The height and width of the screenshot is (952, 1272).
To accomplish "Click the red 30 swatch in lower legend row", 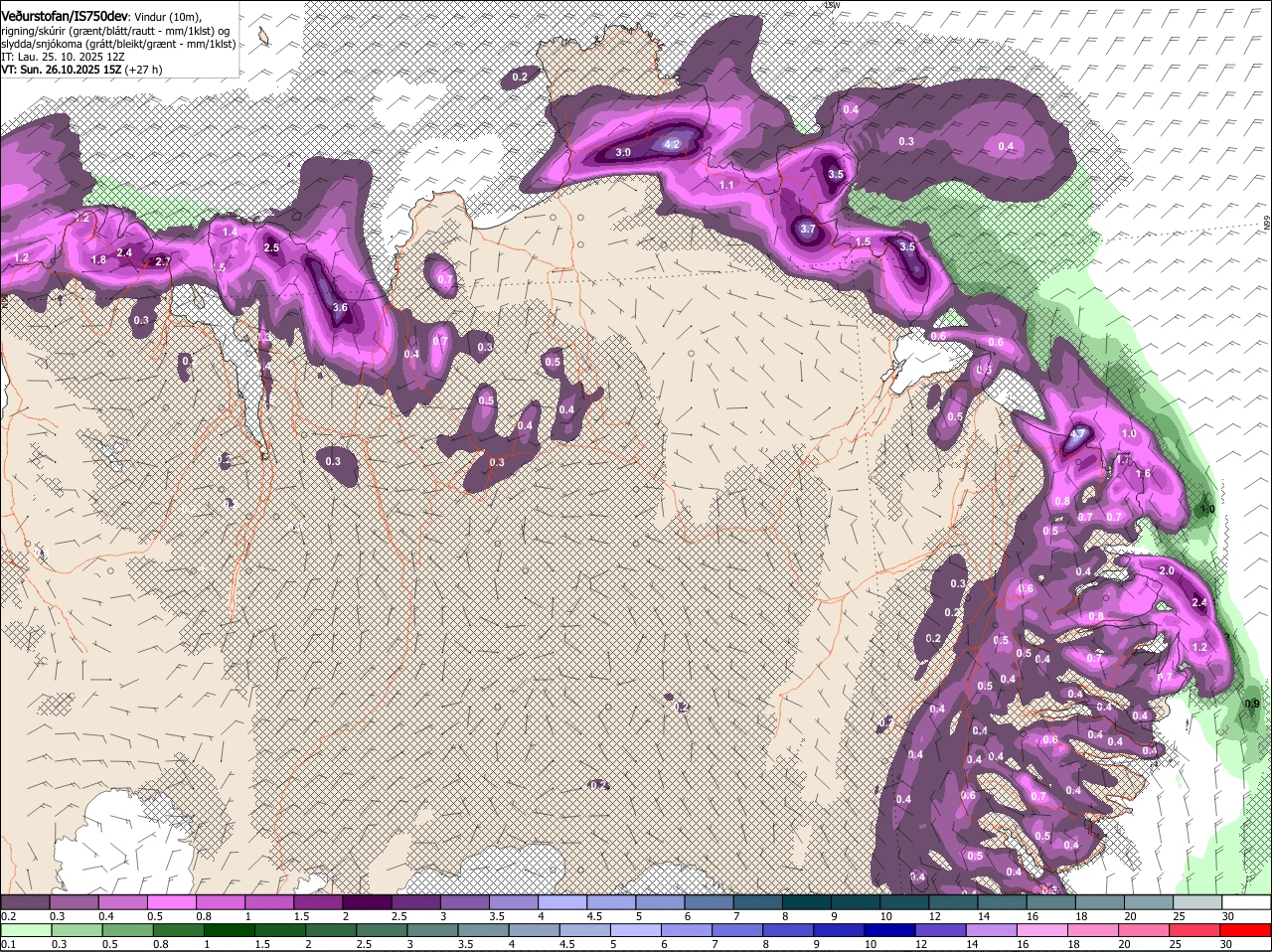I will pos(1246,930).
